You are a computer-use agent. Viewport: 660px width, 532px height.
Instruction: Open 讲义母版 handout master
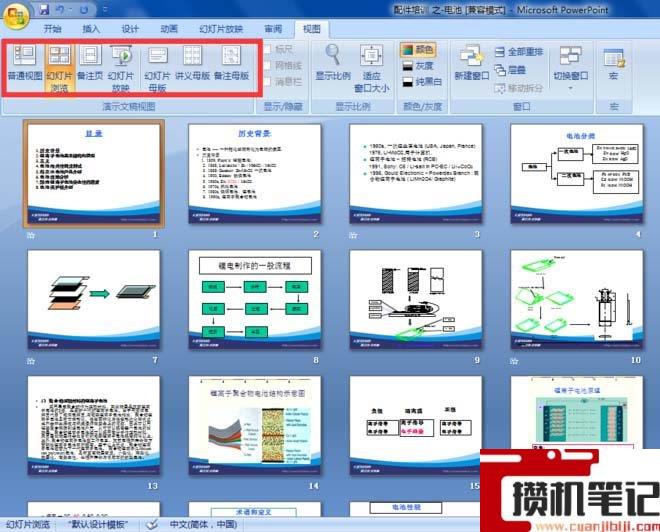(x=192, y=64)
